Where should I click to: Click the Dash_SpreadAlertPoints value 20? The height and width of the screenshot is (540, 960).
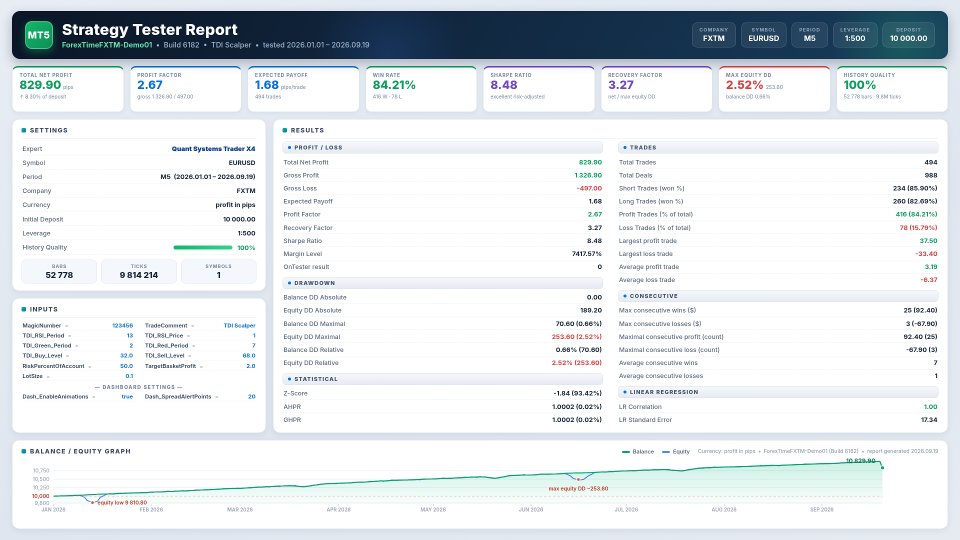(x=252, y=397)
